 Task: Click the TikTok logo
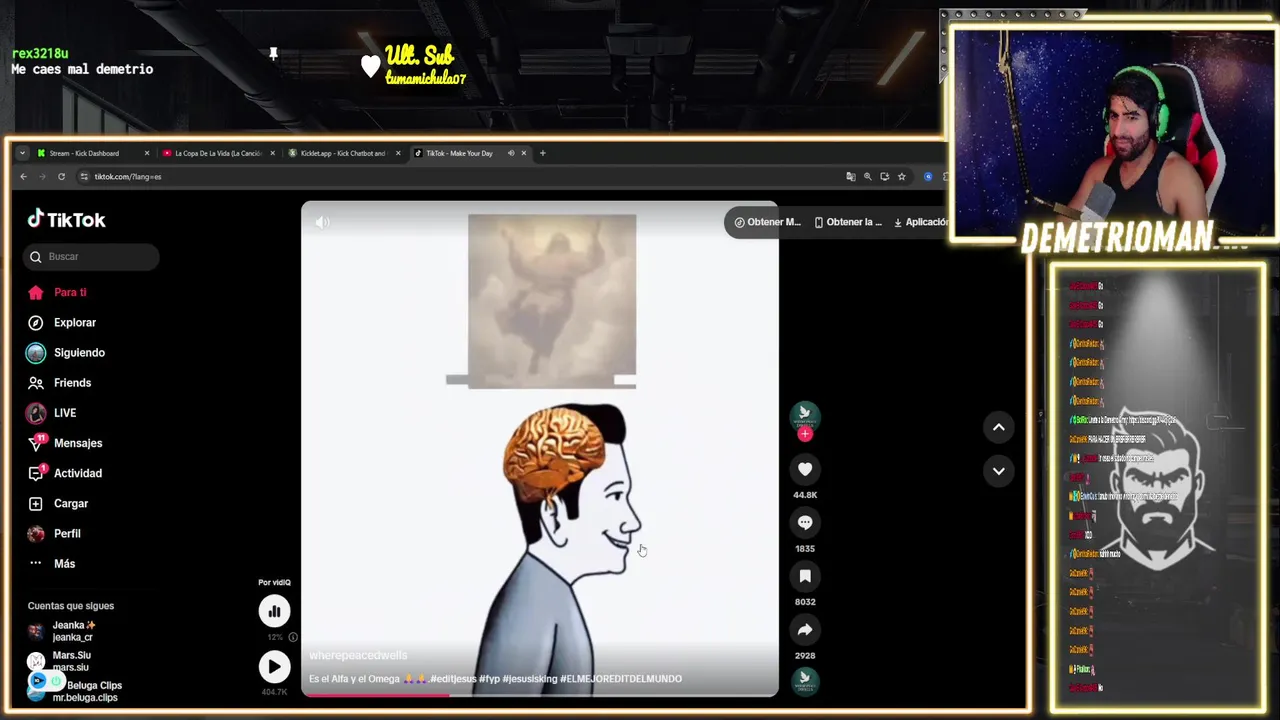(66, 219)
